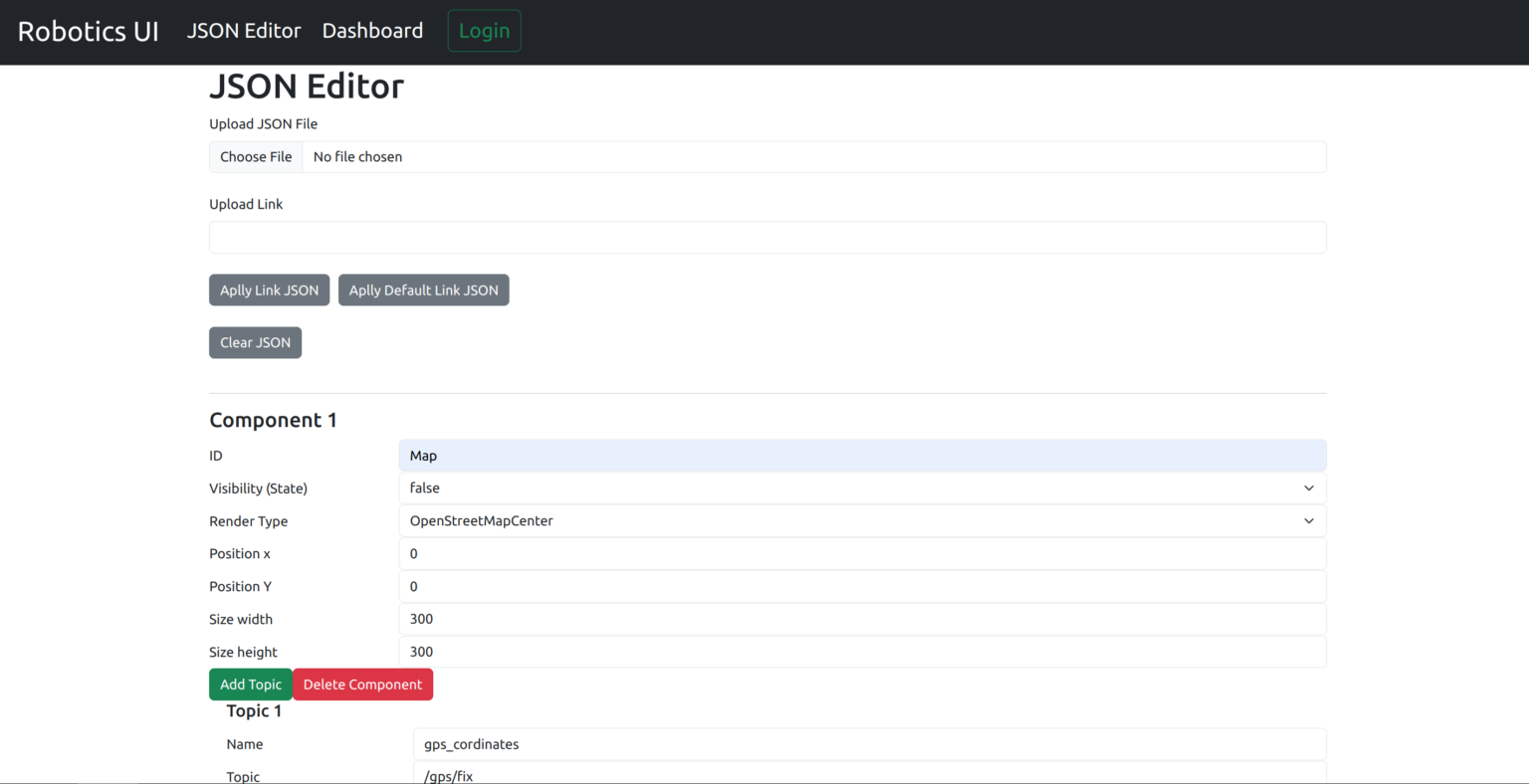Image resolution: width=1529 pixels, height=784 pixels.
Task: Open the JSON Editor page
Action: 243,30
